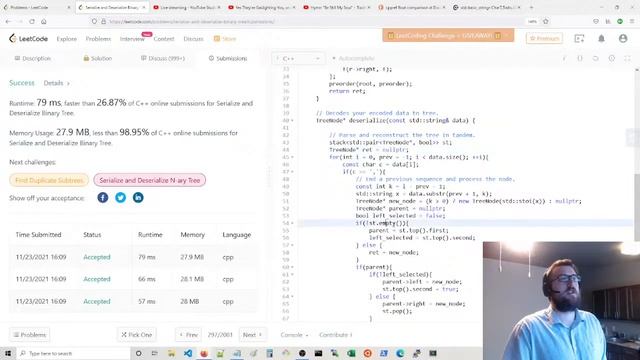Open the Accepted submission with 66 ms runtime
The width and height of the screenshot is (640, 360).
click(x=97, y=279)
